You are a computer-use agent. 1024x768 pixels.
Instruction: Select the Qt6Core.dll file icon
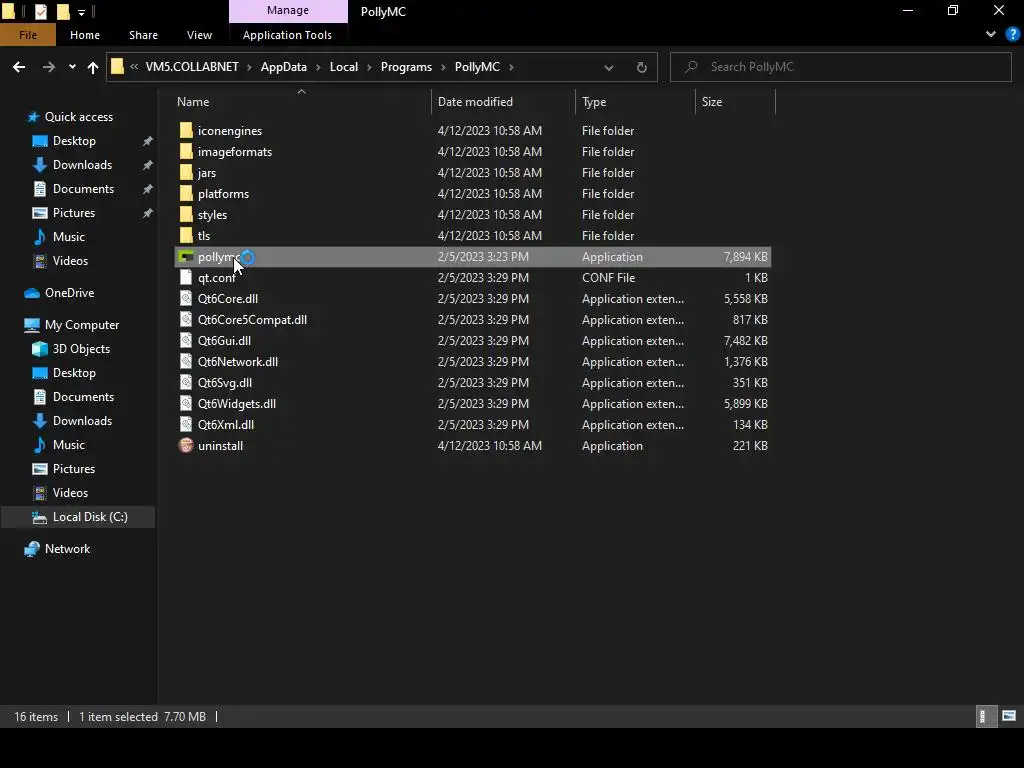pos(186,298)
